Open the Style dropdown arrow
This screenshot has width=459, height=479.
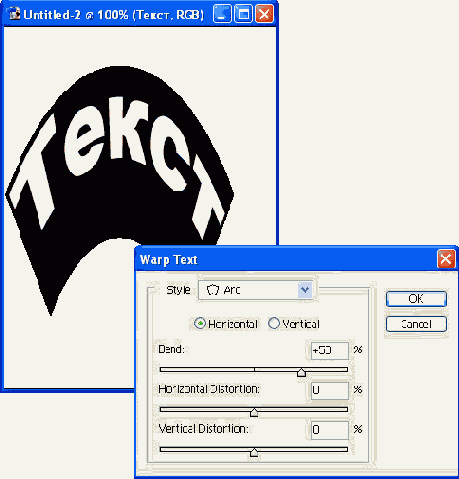(305, 290)
